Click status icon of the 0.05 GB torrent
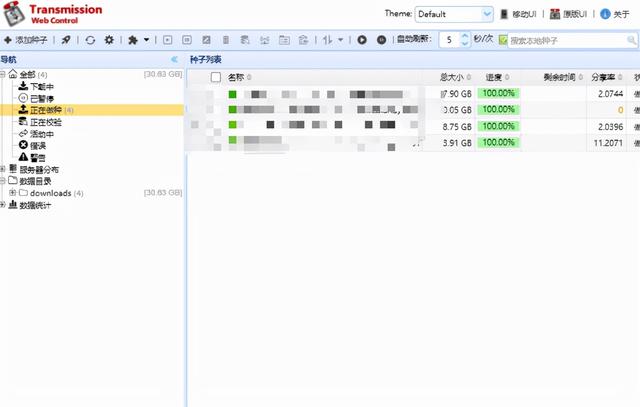The width and height of the screenshot is (640, 407). point(232,109)
